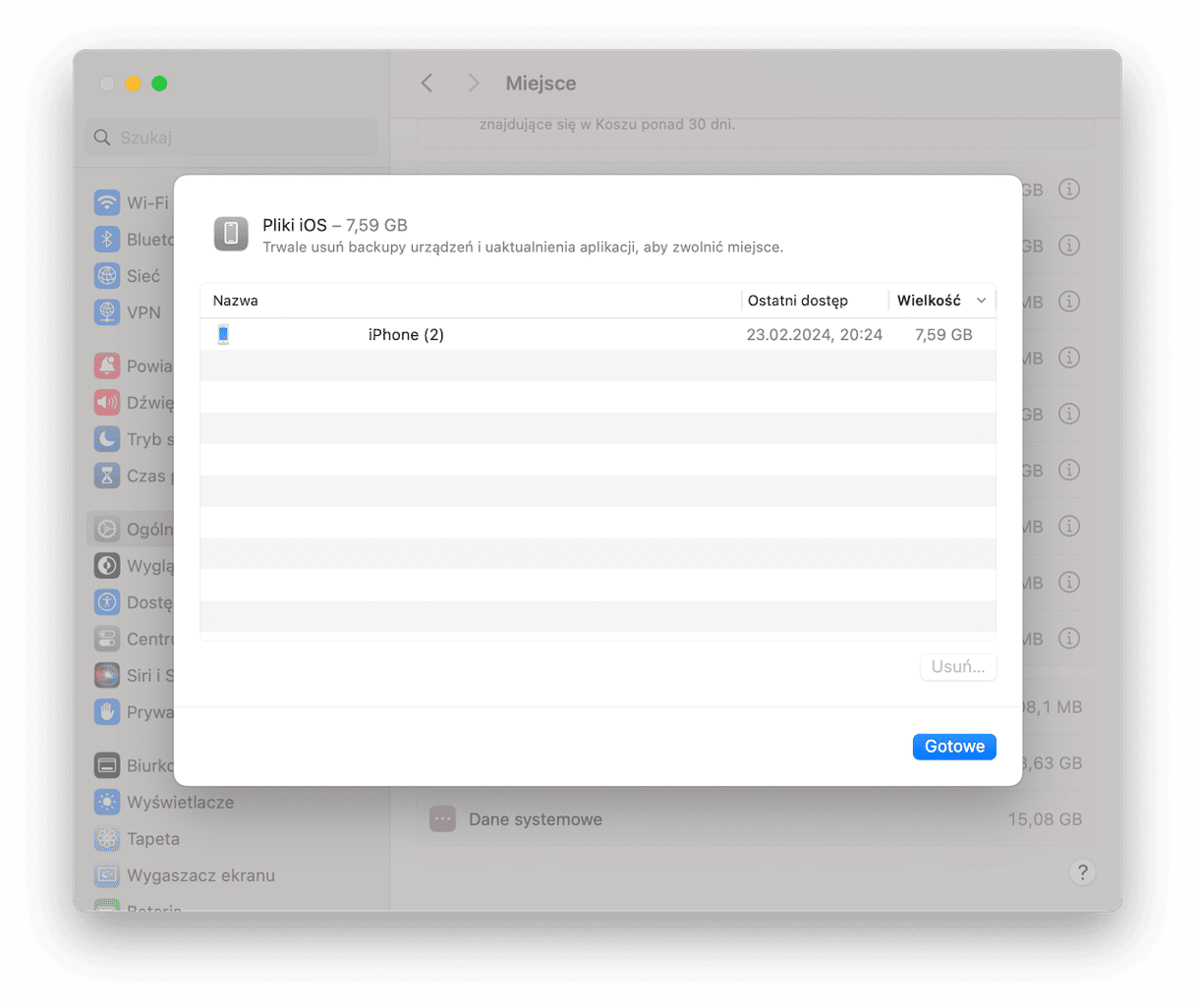1195x1008 pixels.
Task: Open the Dźwięk sound settings icon
Action: (107, 403)
